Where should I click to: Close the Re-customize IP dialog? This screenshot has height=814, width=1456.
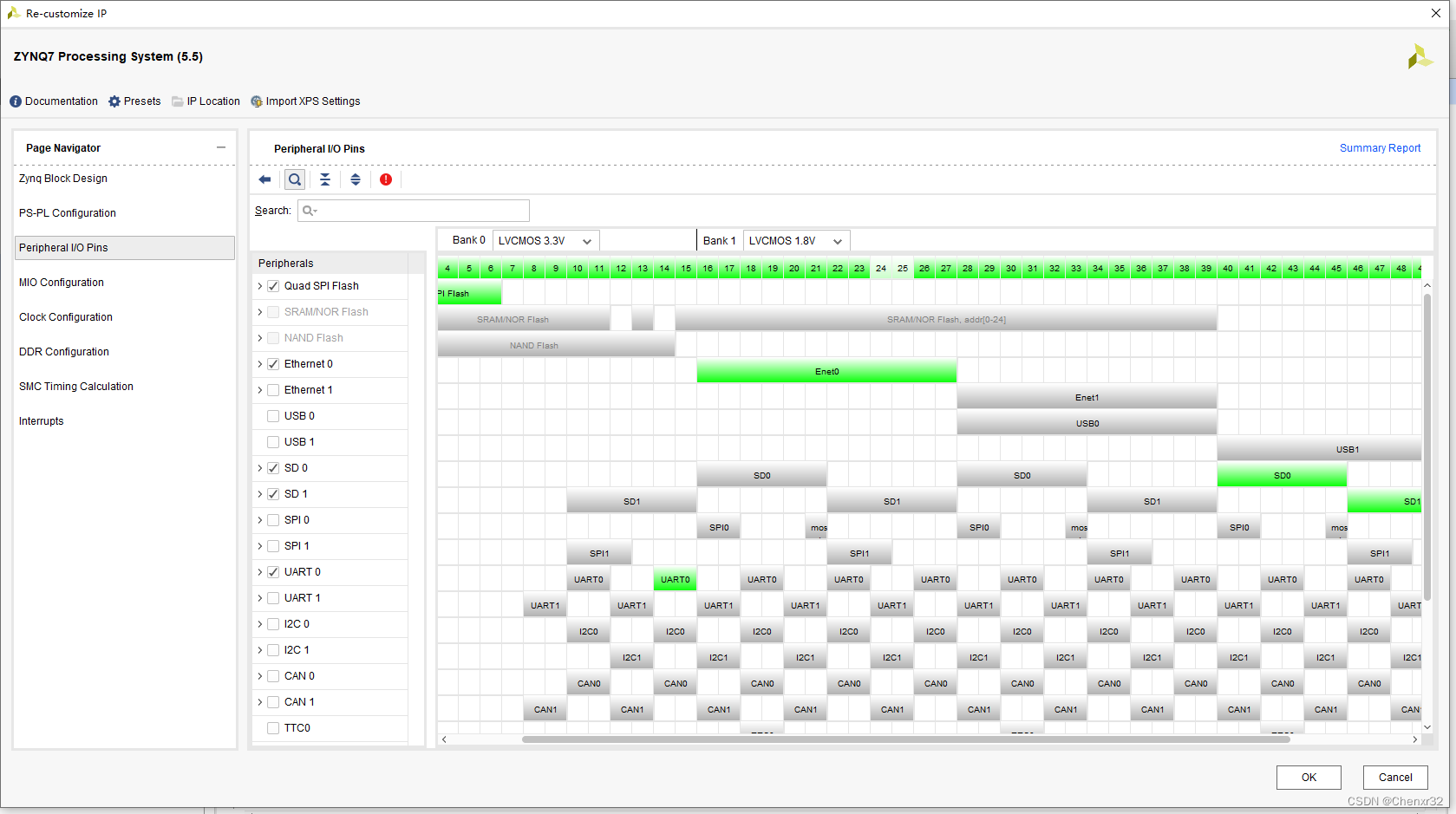(1436, 13)
